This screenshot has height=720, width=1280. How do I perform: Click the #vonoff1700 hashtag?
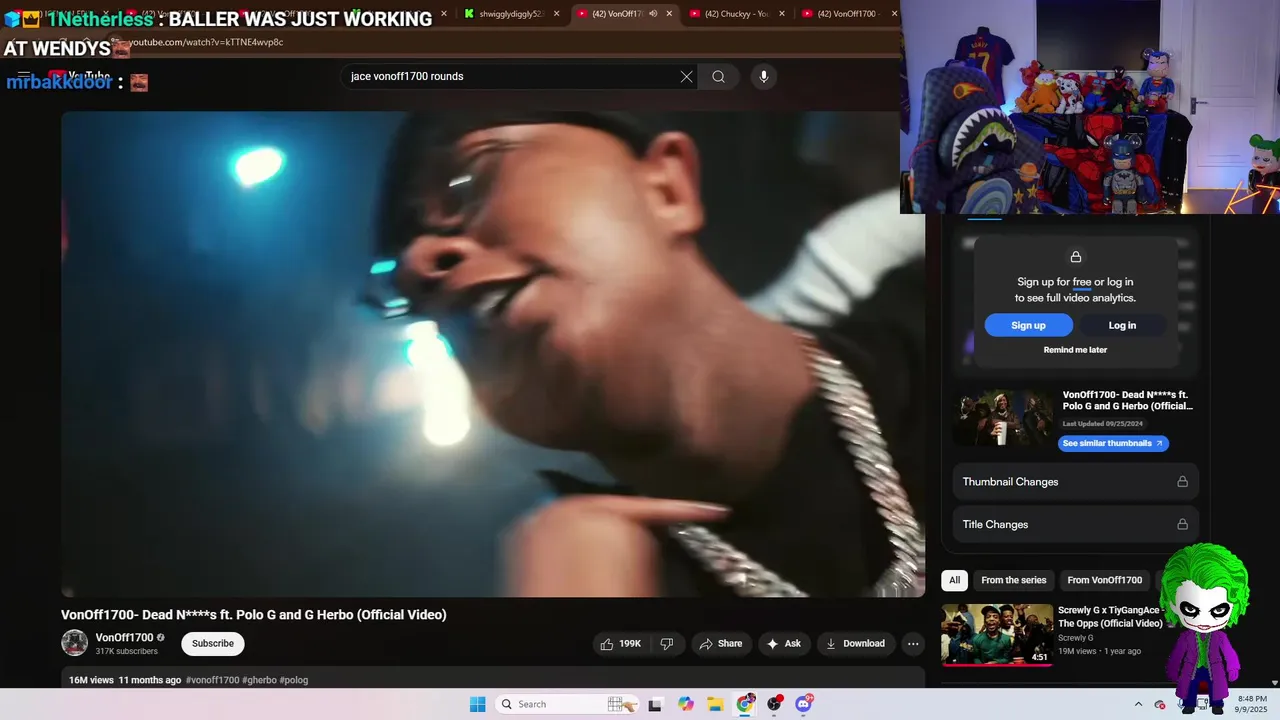click(x=212, y=680)
